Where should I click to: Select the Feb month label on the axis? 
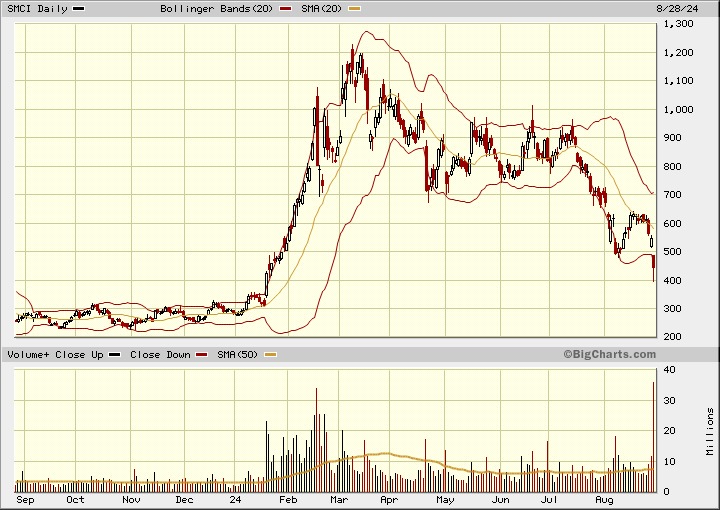coord(288,499)
